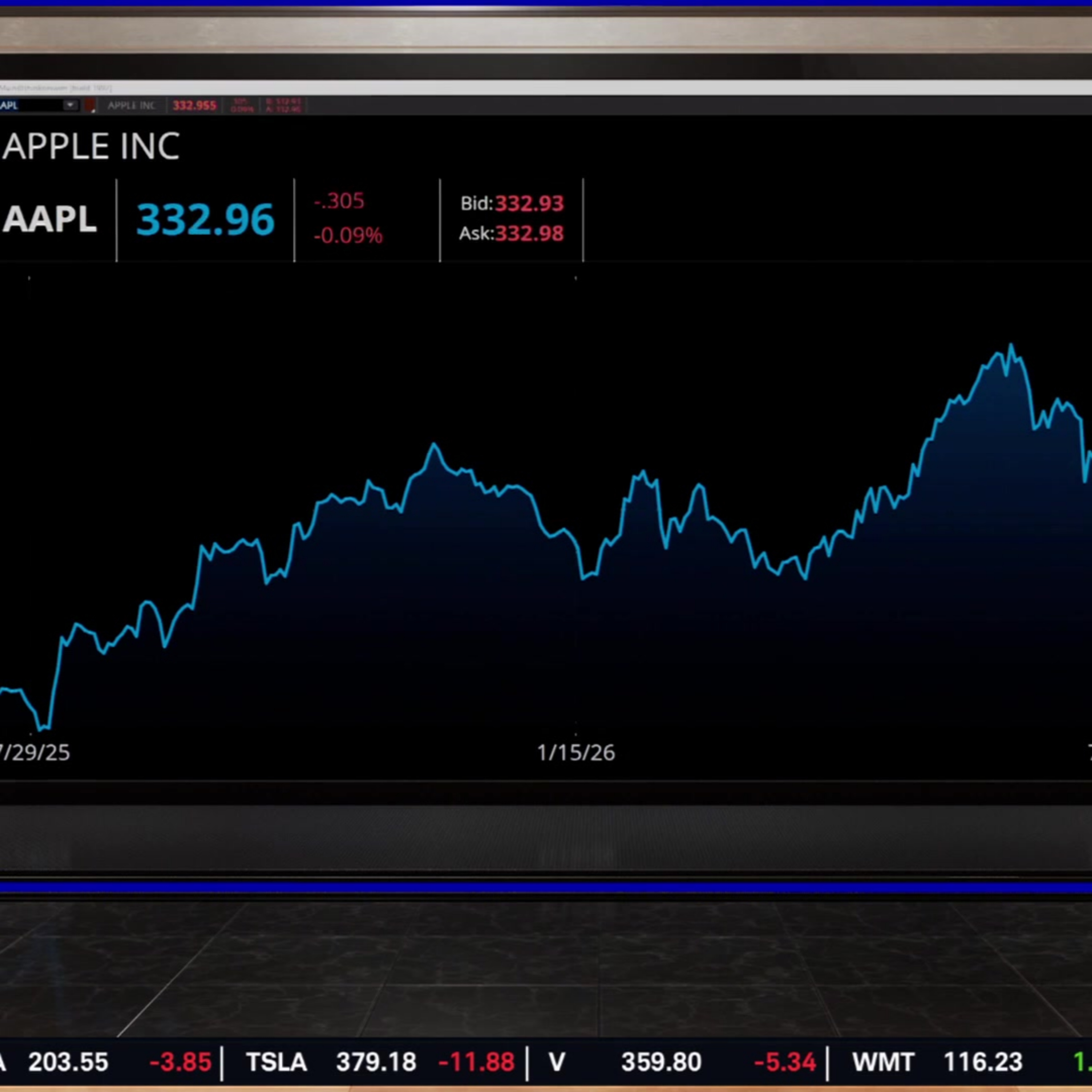
Task: Click the -.305 change value
Action: (339, 201)
